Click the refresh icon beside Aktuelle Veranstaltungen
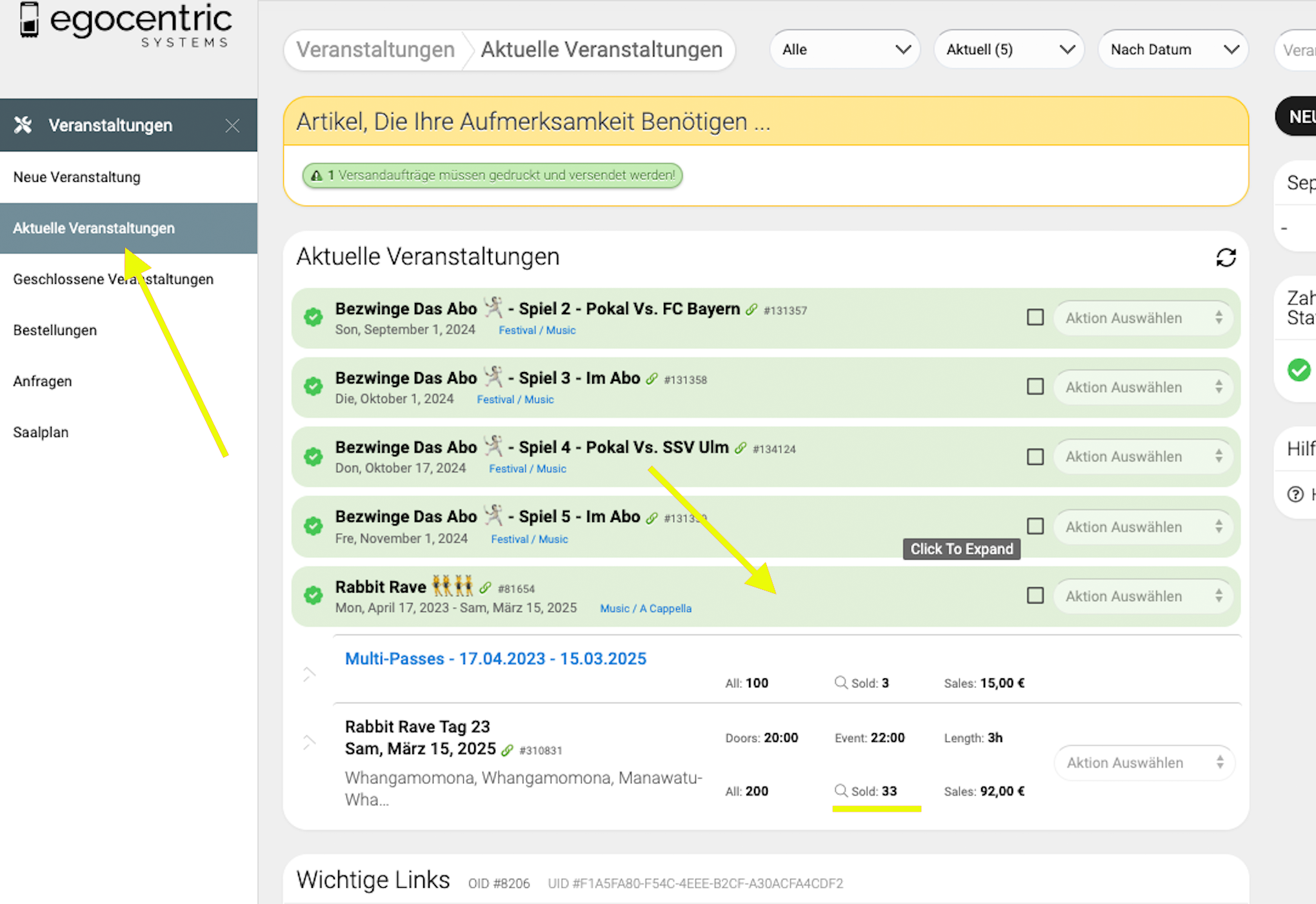1316x904 pixels. (1226, 257)
